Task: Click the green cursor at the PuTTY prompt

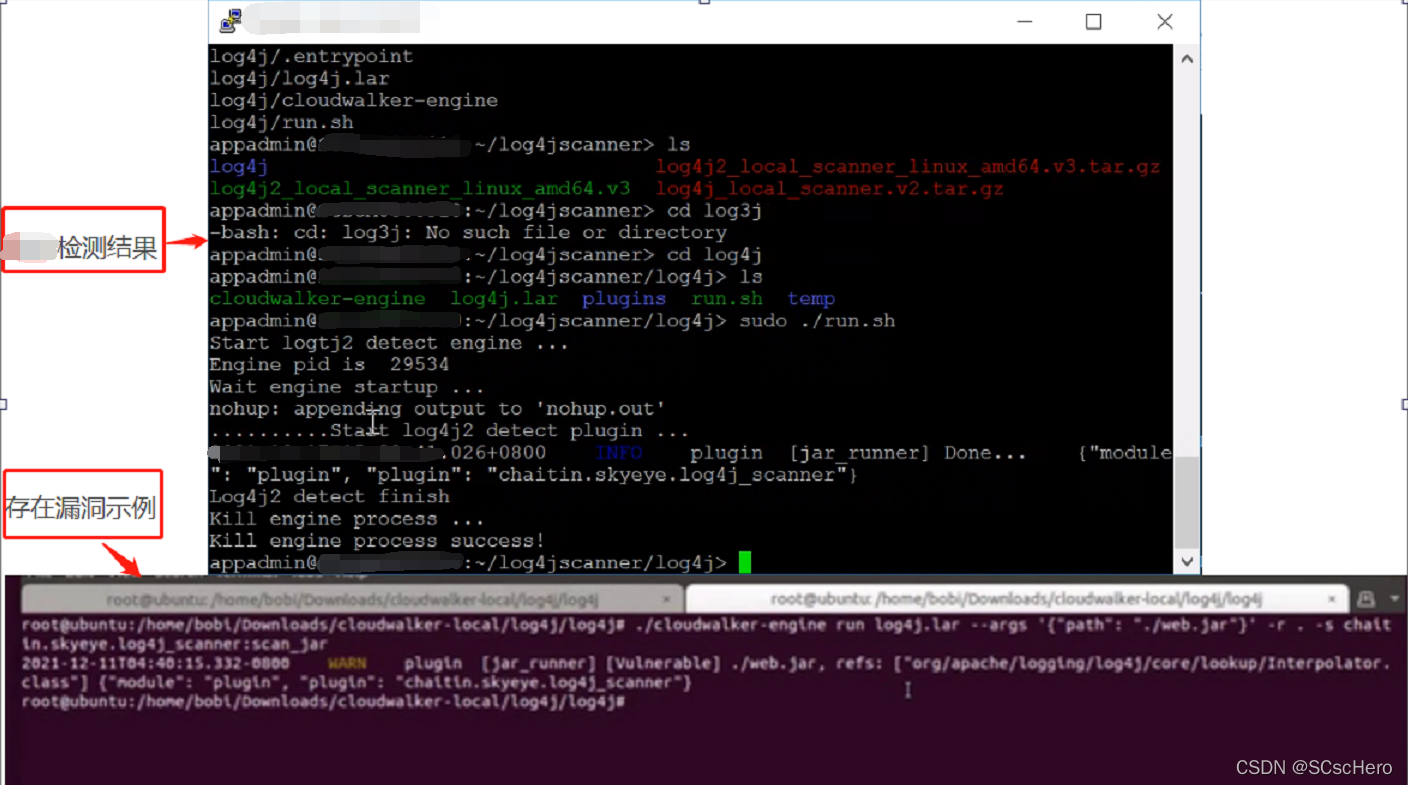Action: click(745, 562)
